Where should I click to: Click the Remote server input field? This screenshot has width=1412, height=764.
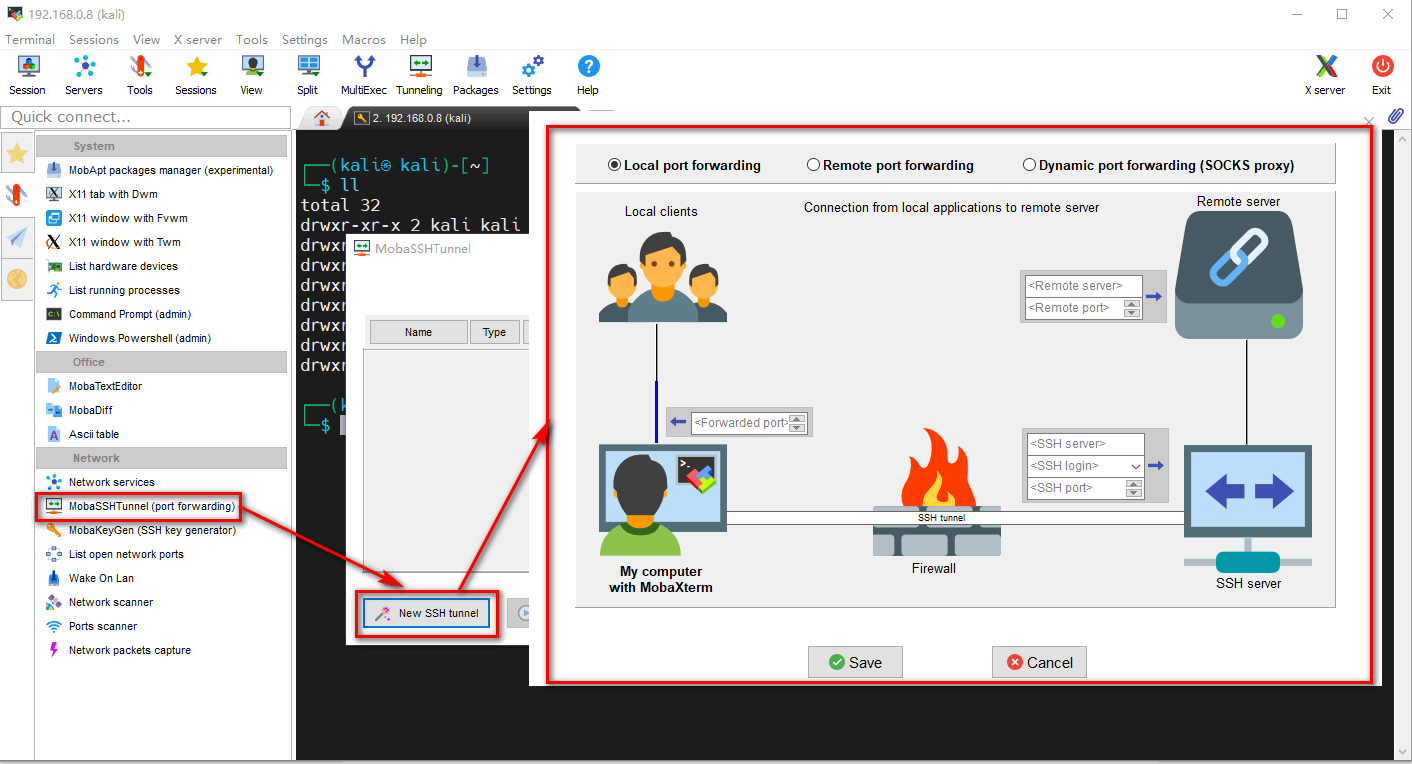click(x=1083, y=286)
